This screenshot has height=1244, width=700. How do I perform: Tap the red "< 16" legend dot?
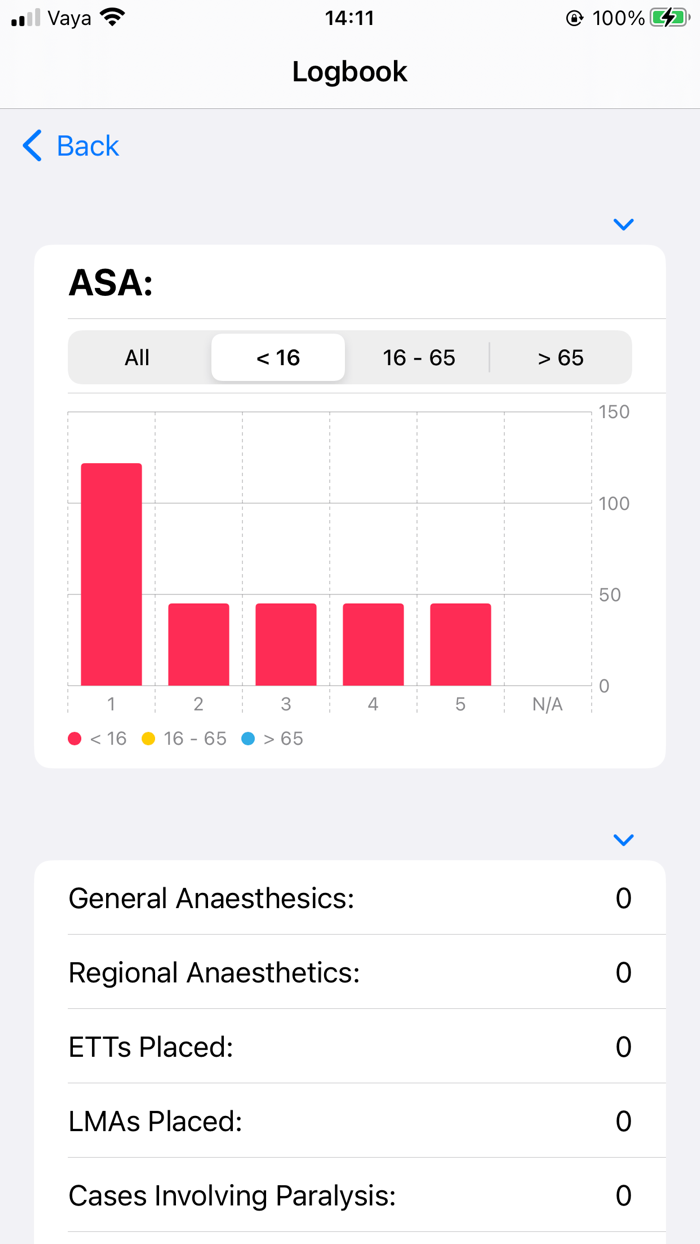(x=74, y=738)
